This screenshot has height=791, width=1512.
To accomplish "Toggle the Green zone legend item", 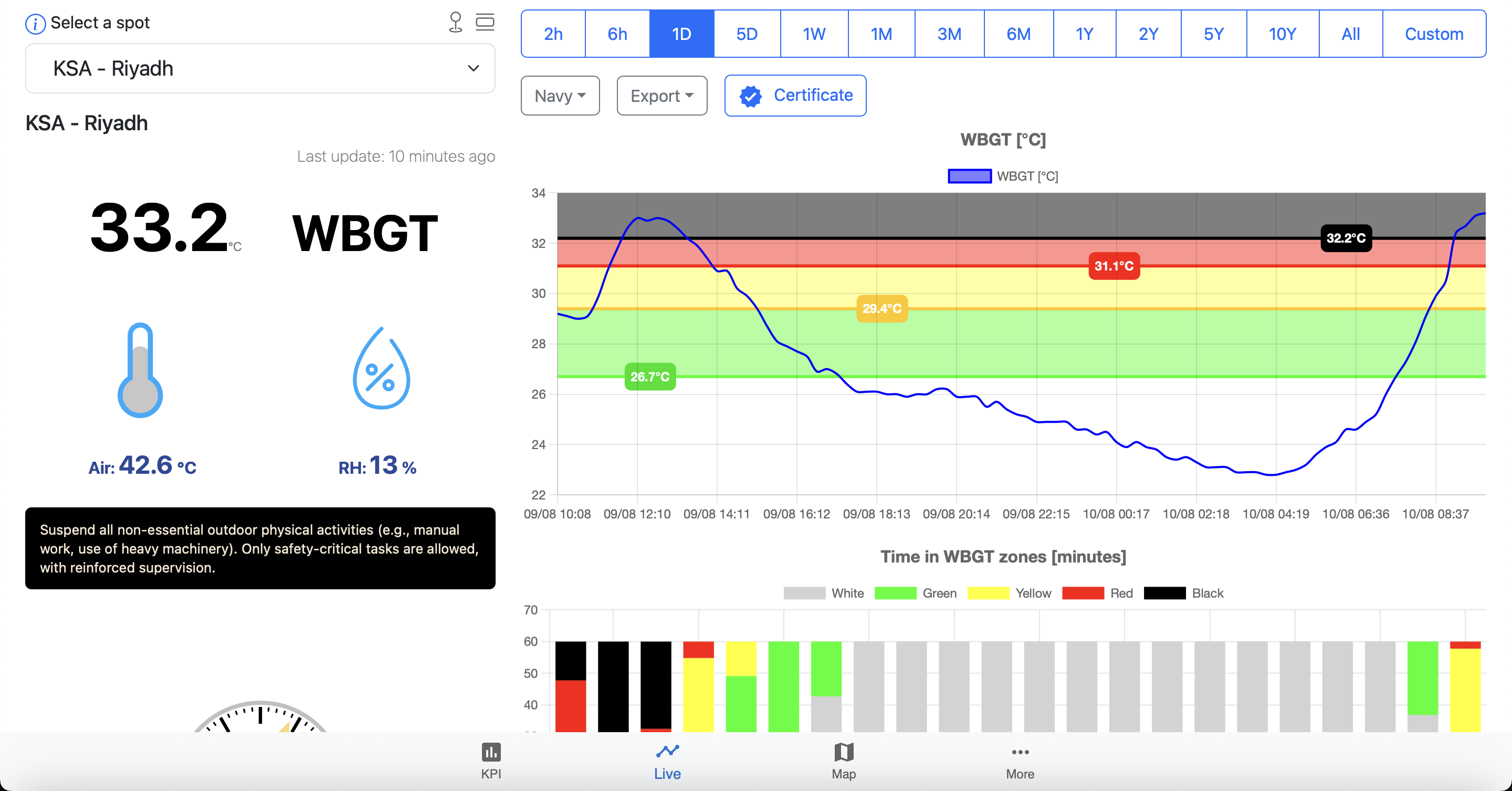I will tap(916, 593).
